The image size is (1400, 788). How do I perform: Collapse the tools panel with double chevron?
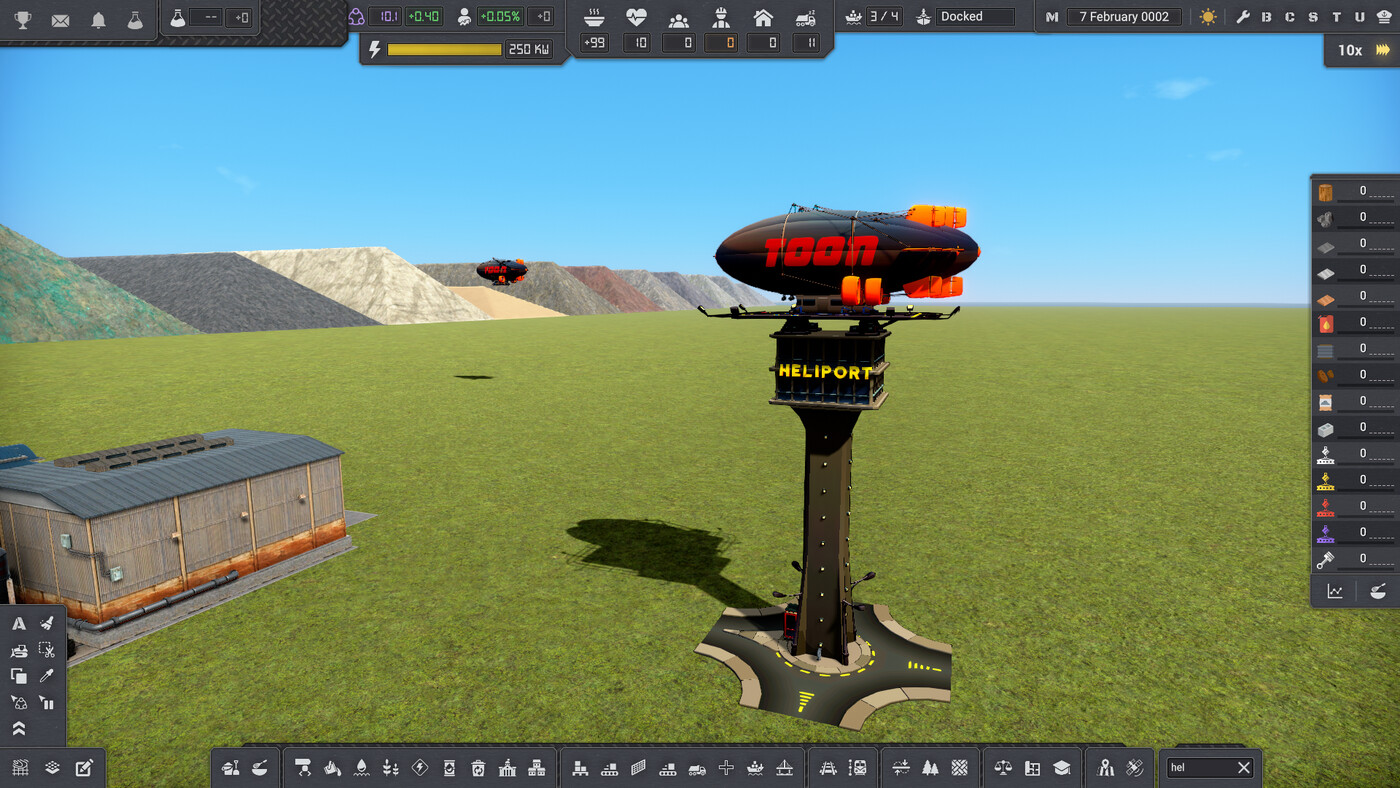coord(19,729)
